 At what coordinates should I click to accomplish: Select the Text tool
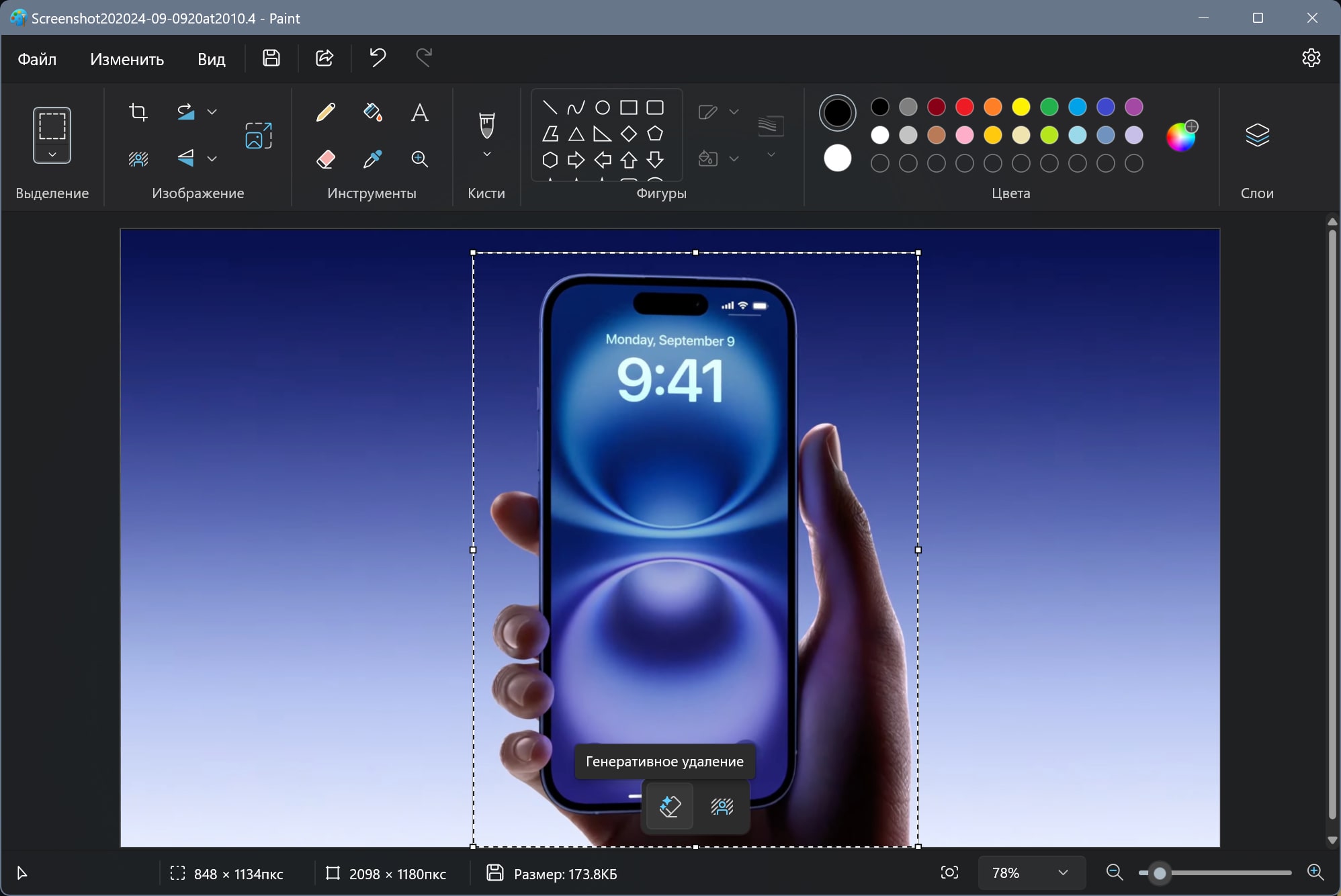419,112
